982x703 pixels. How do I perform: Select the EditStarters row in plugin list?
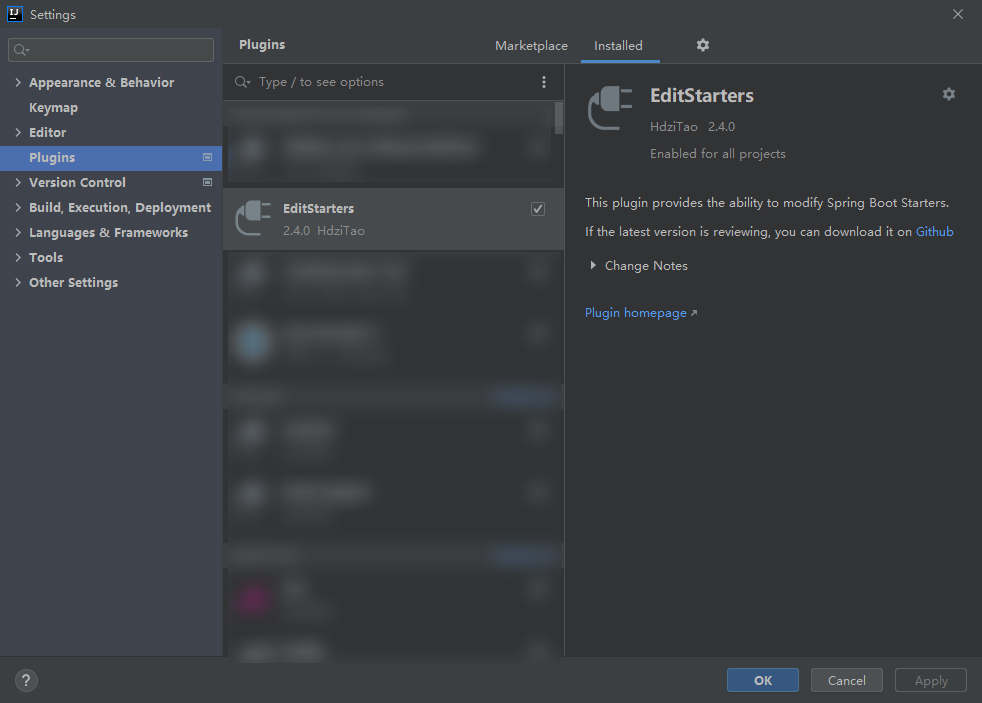pyautogui.click(x=393, y=219)
